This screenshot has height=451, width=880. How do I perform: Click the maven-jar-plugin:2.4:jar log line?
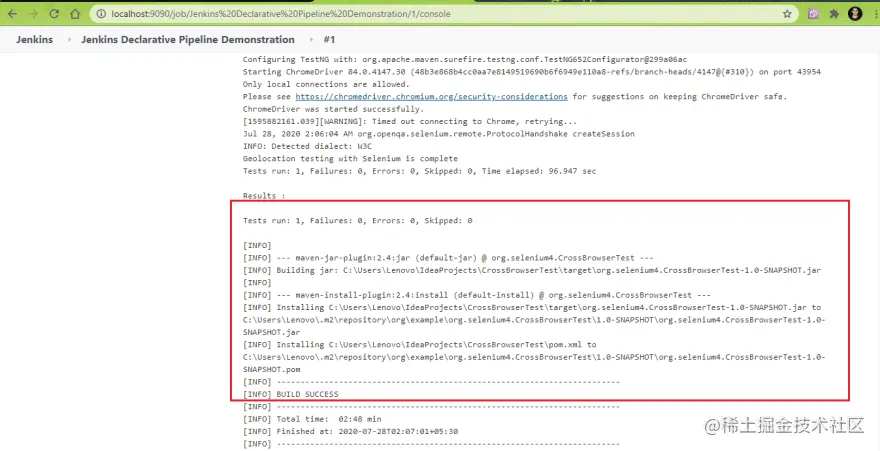(448, 257)
